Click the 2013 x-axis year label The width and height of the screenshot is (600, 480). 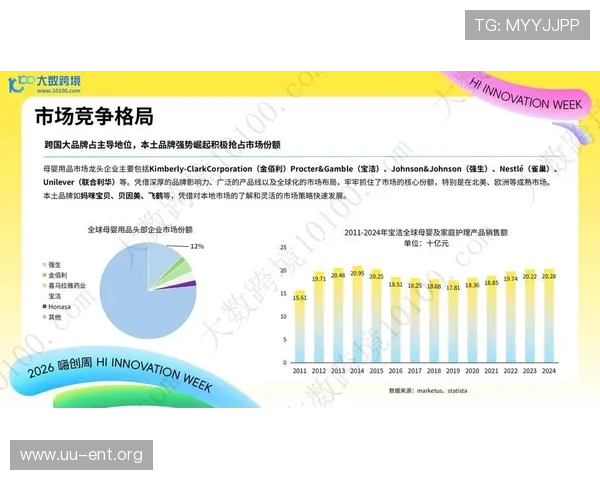tap(338, 371)
